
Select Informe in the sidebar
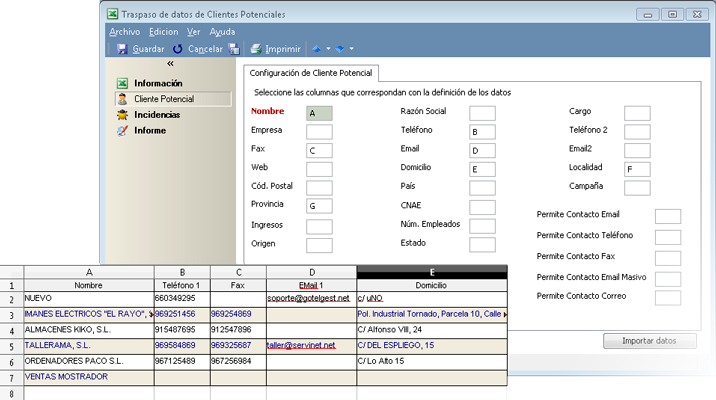[x=150, y=131]
